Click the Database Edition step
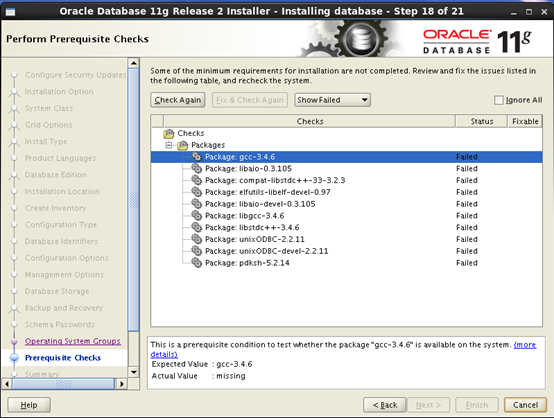 (55, 175)
